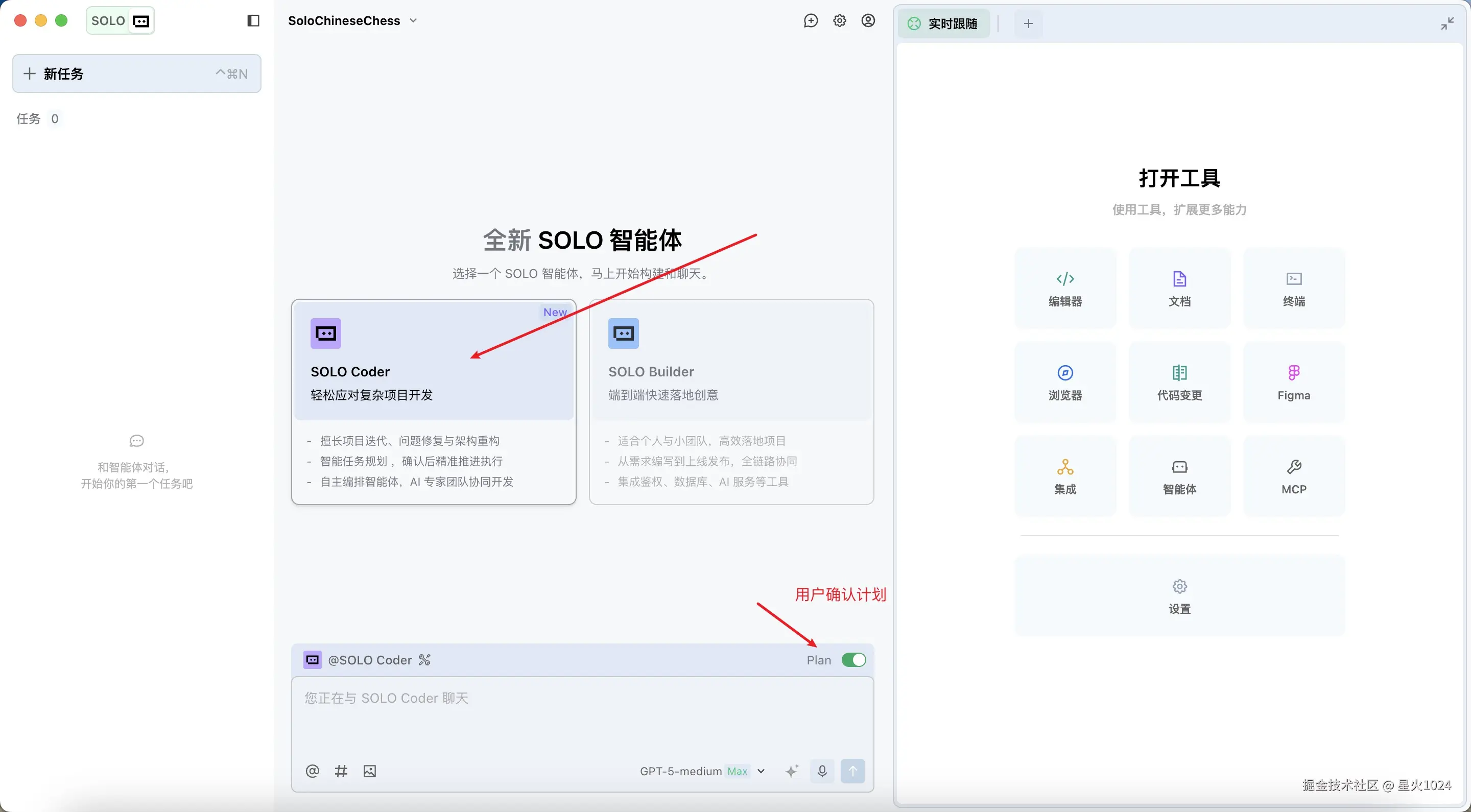Click the microphone voice input icon
The height and width of the screenshot is (812, 1471).
click(x=822, y=771)
